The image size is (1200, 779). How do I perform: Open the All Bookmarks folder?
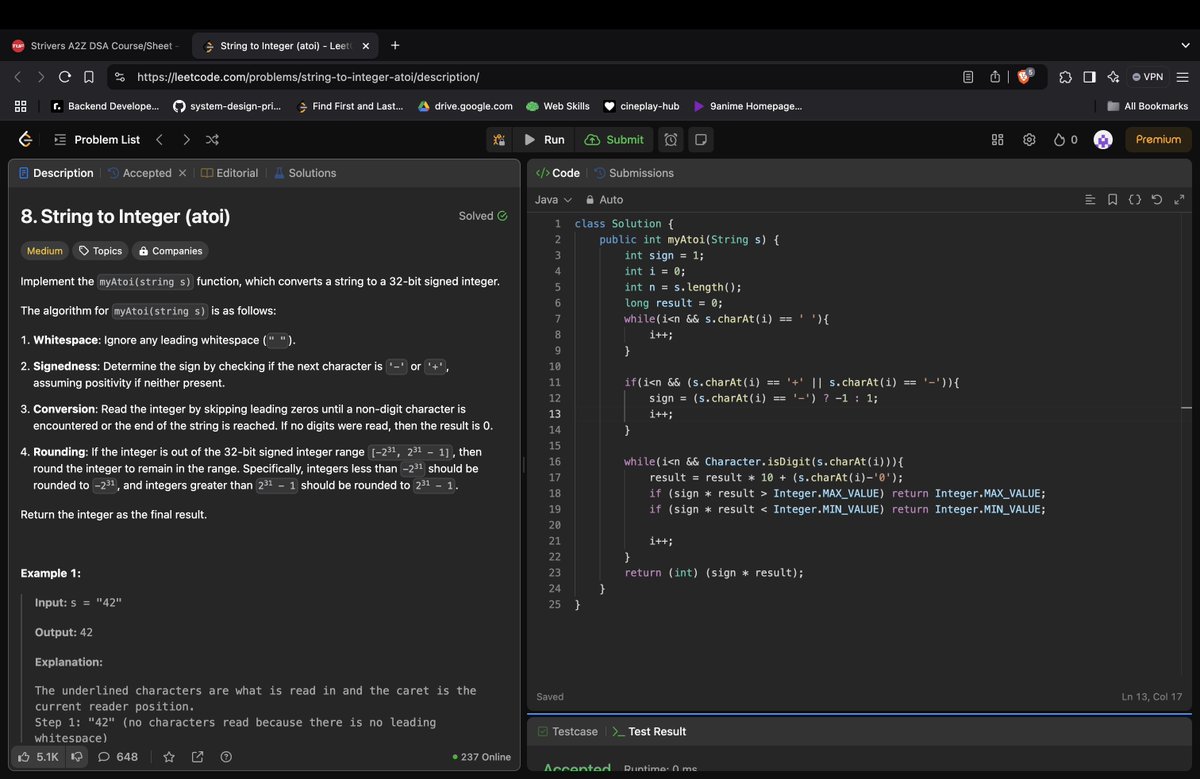(x=1147, y=106)
